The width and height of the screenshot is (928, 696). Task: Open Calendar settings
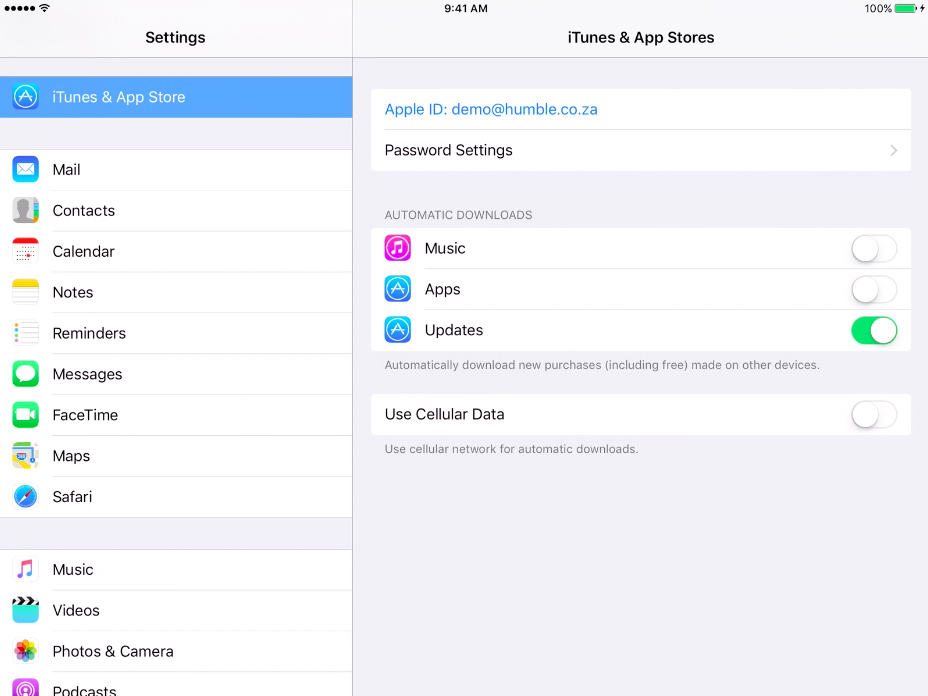(176, 252)
